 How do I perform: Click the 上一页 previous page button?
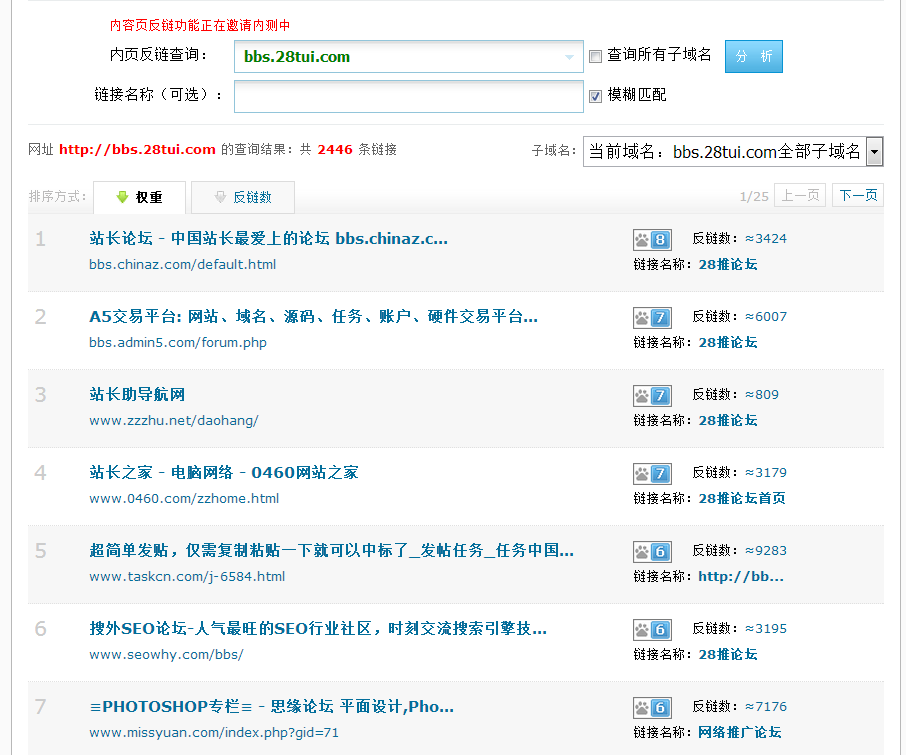coord(800,195)
